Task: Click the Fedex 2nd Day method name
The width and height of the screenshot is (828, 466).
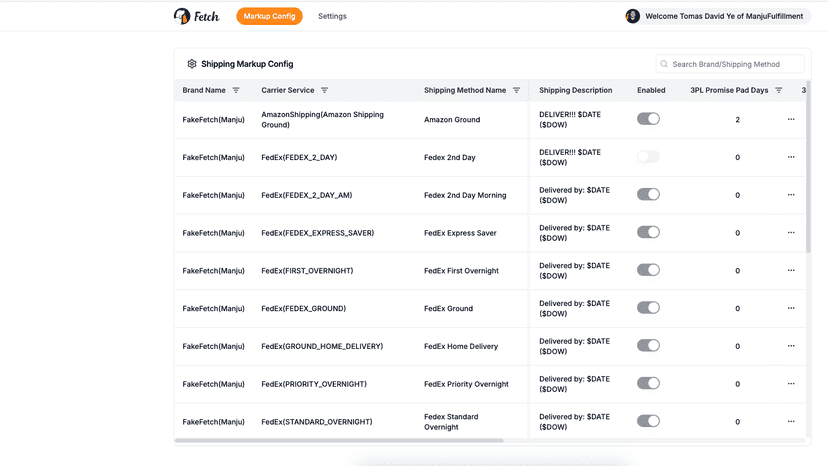Action: 449,157
